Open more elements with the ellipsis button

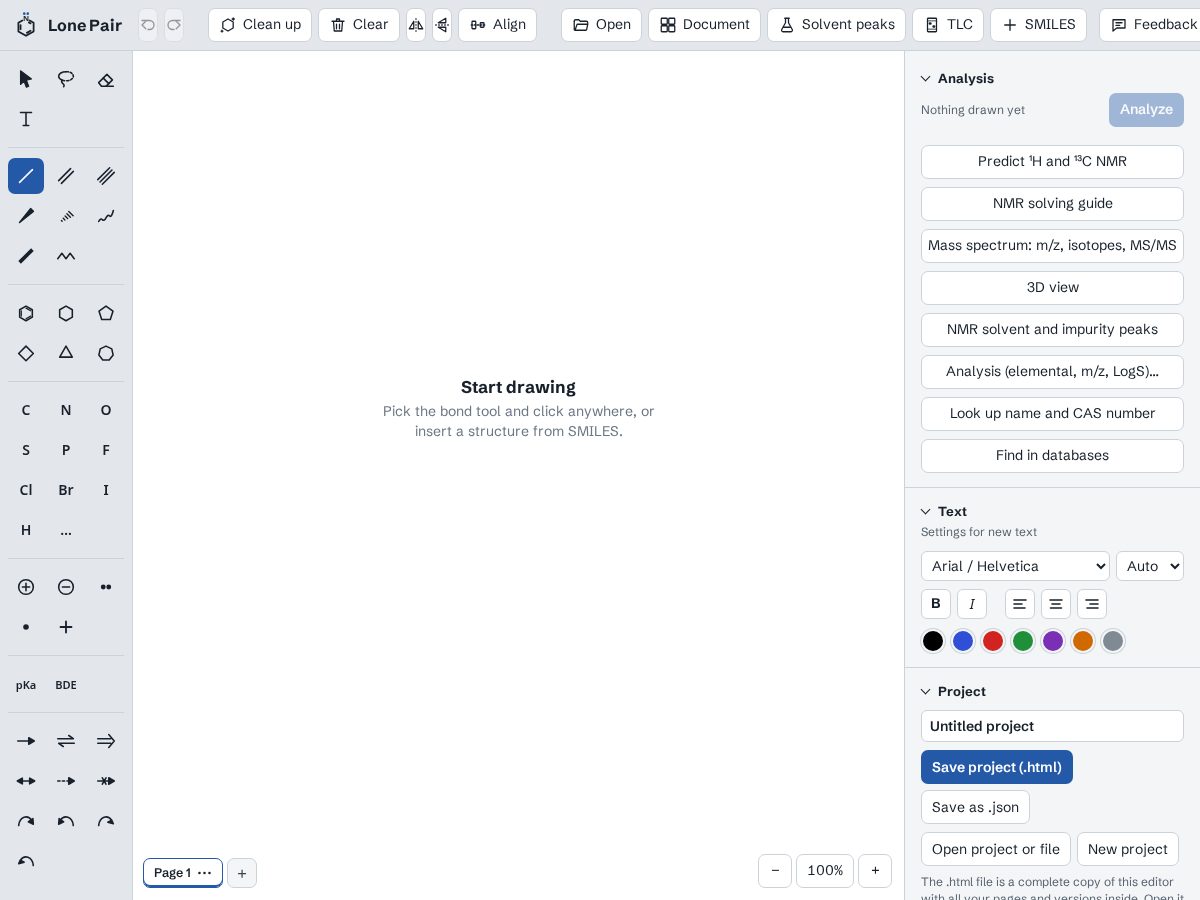click(x=66, y=530)
